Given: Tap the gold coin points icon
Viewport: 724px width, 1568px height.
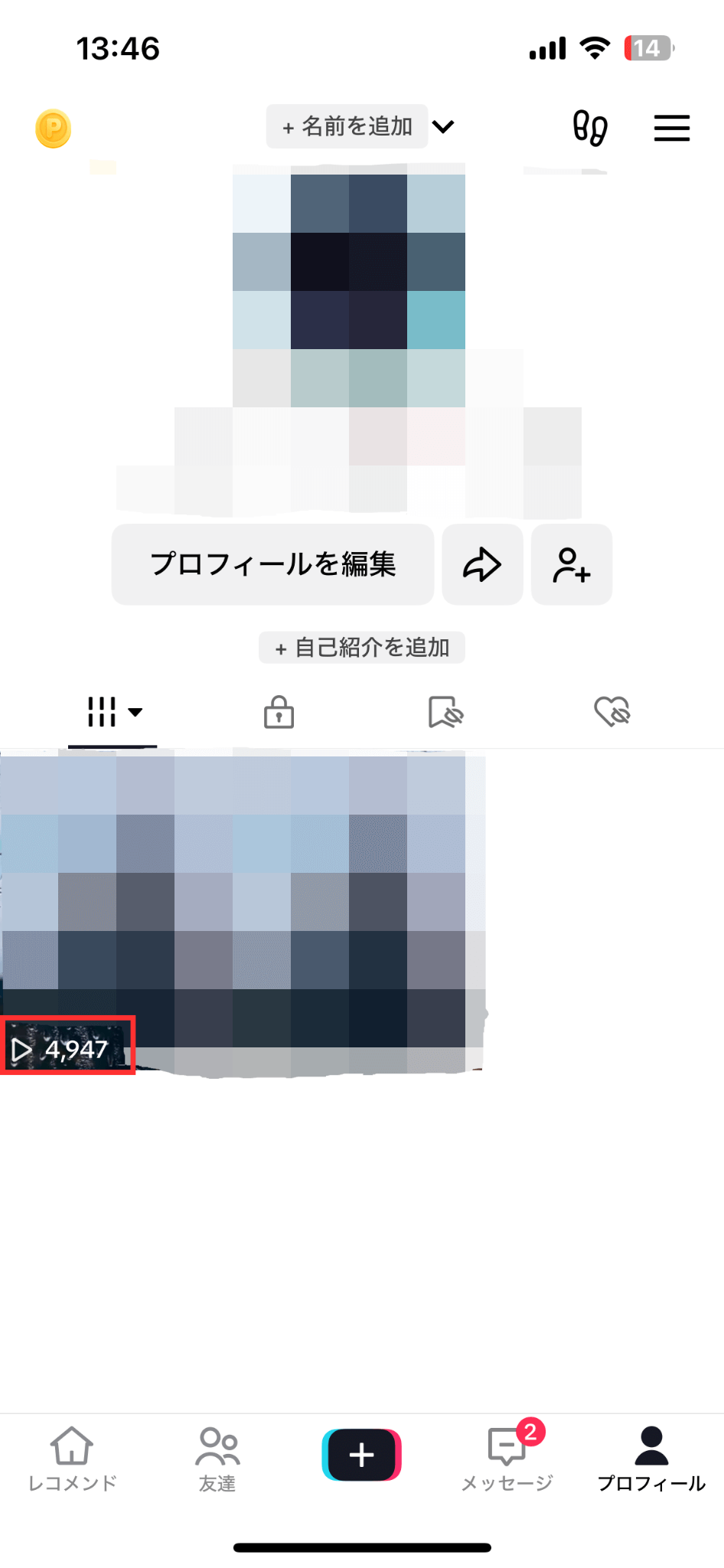Looking at the screenshot, I should (x=53, y=128).
